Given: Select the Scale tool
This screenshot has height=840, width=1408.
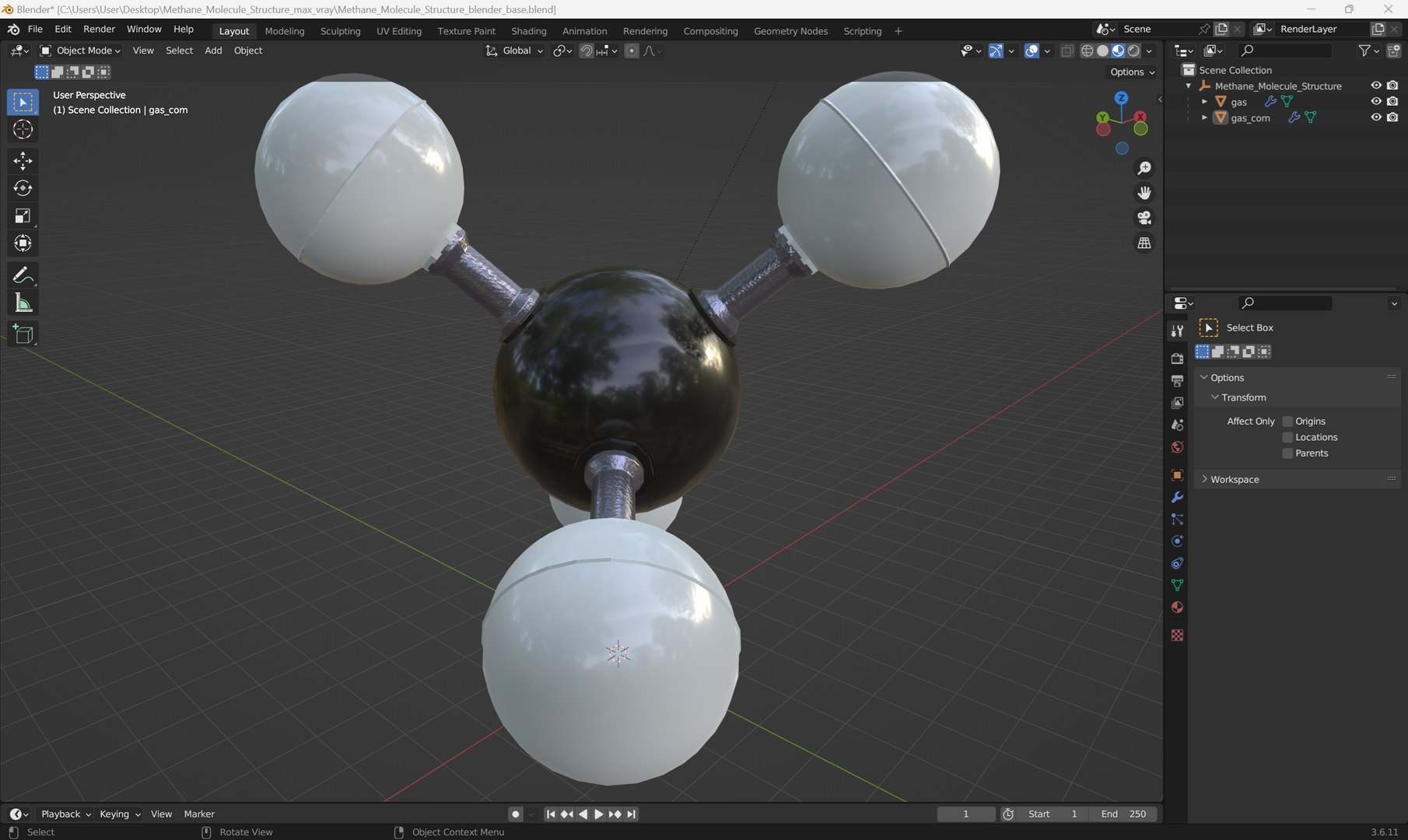Looking at the screenshot, I should 23,215.
